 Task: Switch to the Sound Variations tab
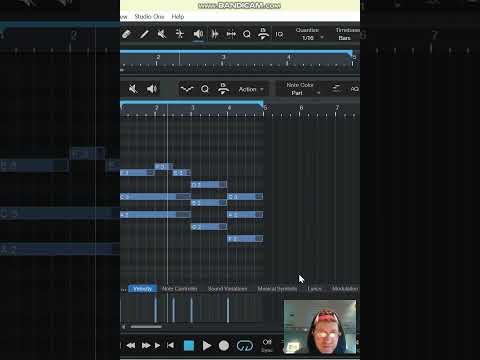click(227, 289)
